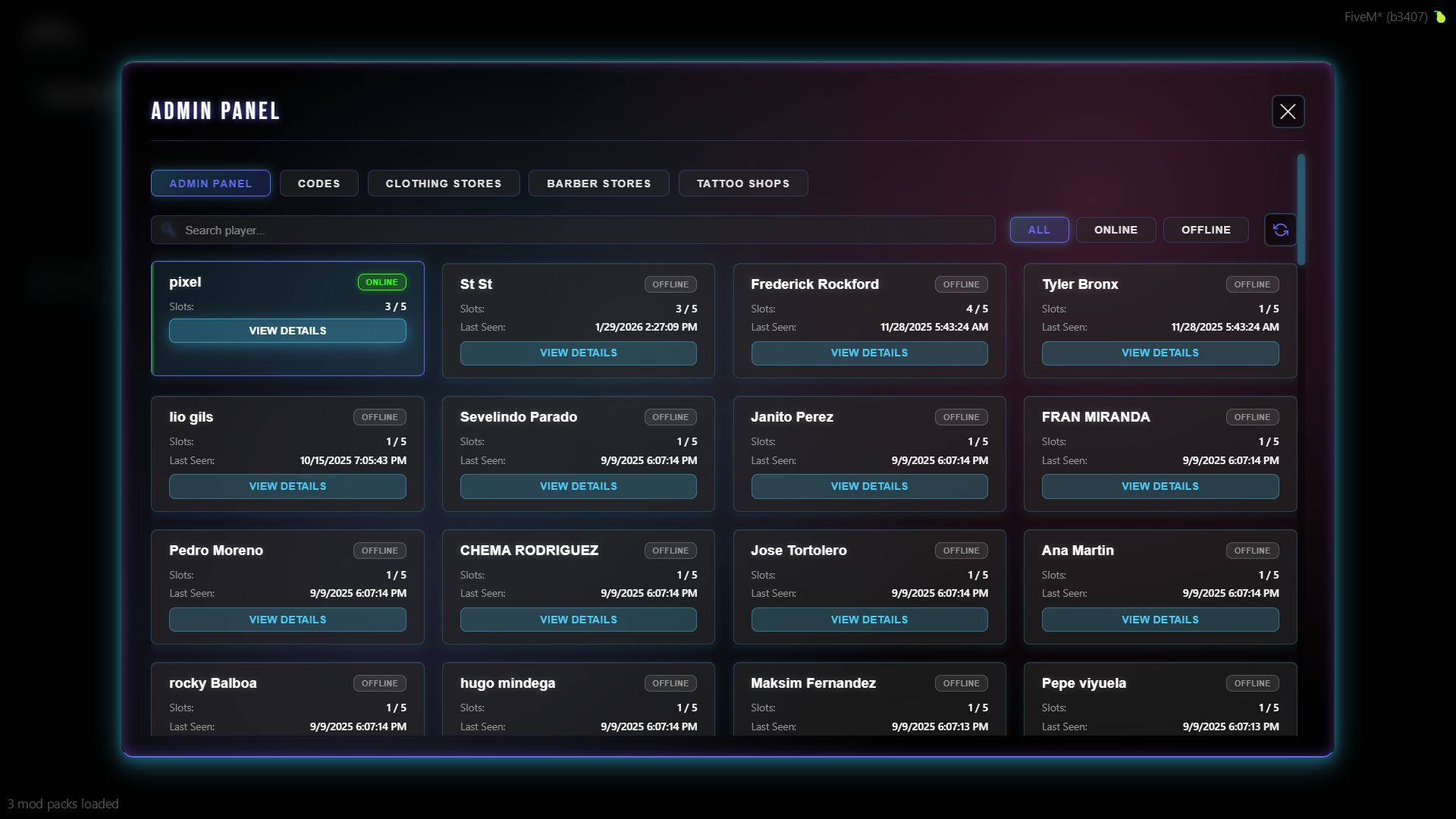Click the name Frederick Rockford
1456x819 pixels.
click(814, 284)
